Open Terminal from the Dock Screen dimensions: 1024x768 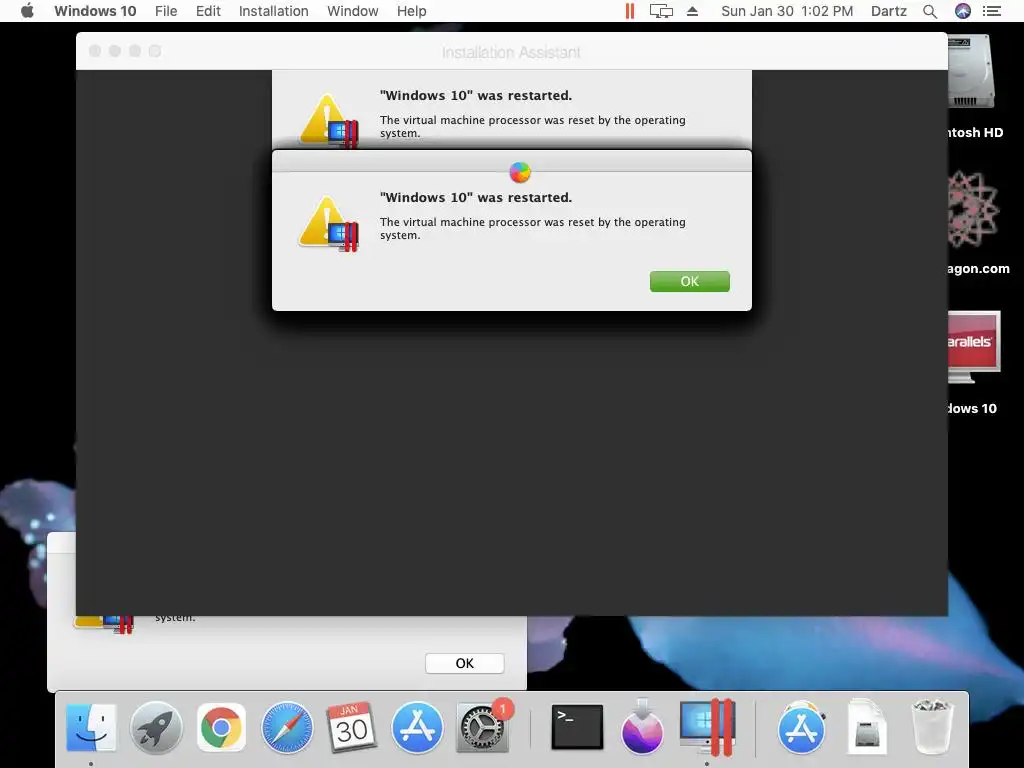pyautogui.click(x=577, y=727)
